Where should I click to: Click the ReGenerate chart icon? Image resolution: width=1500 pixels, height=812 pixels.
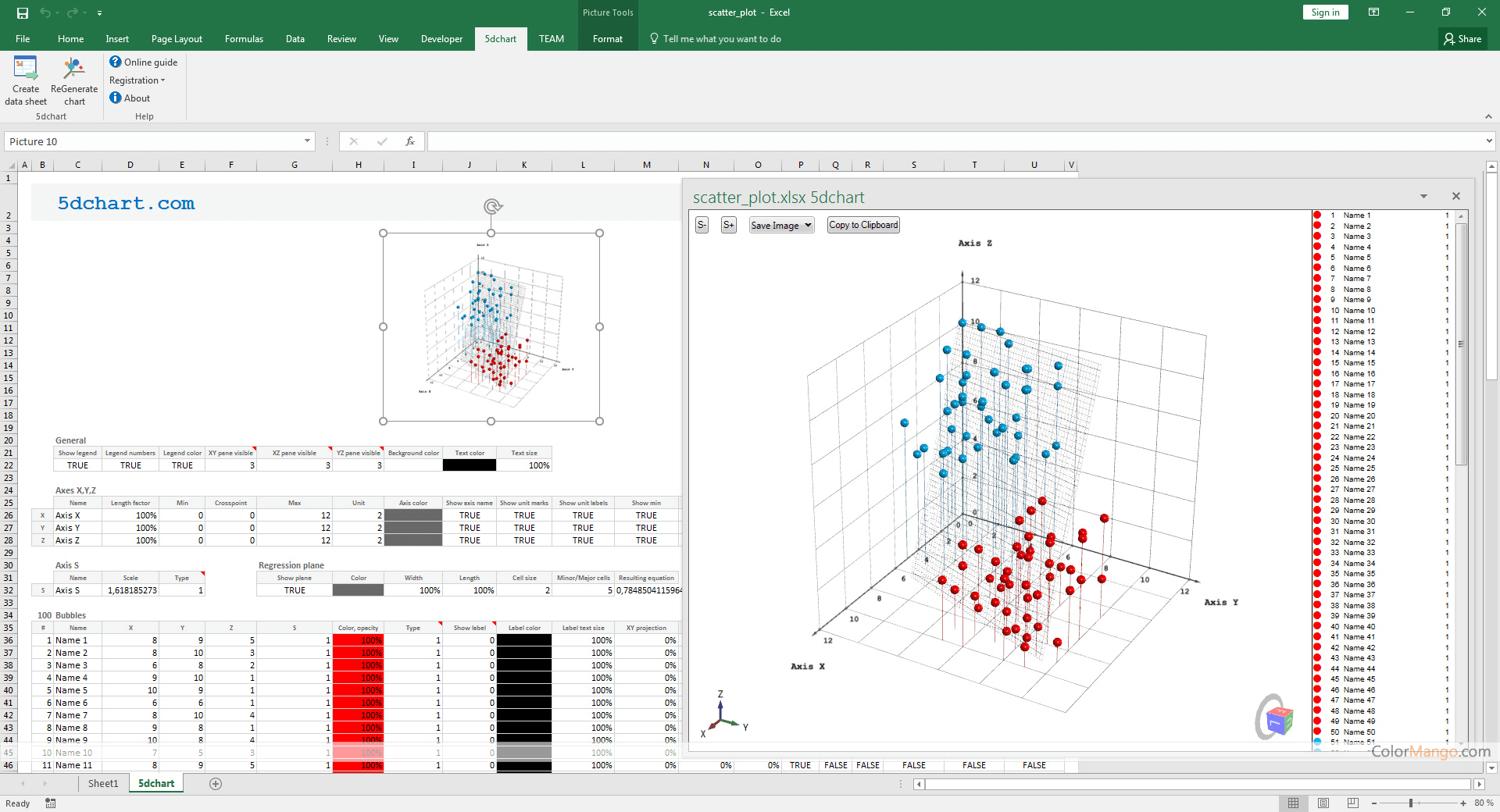74,70
